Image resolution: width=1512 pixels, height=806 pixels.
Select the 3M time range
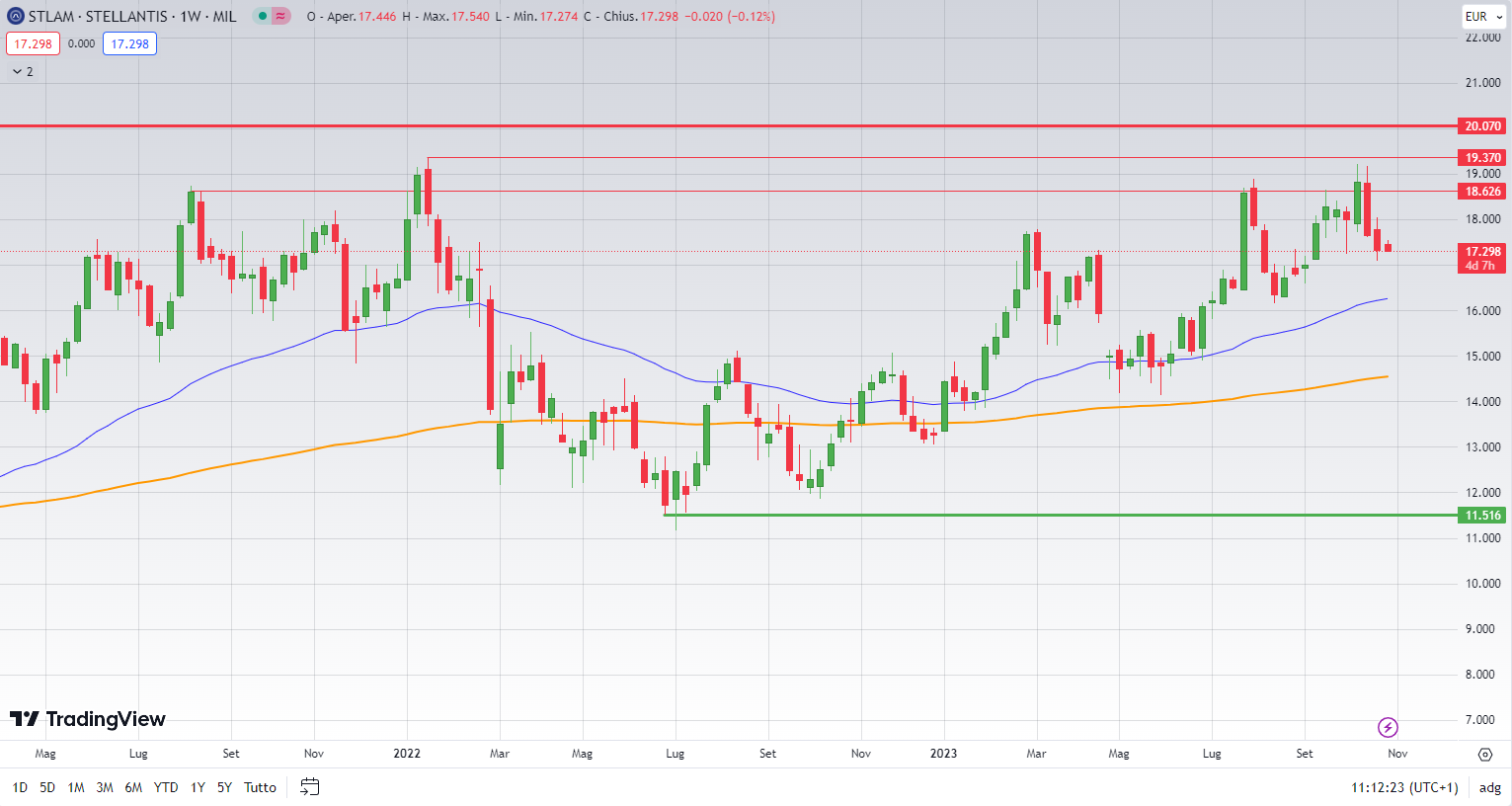(105, 787)
